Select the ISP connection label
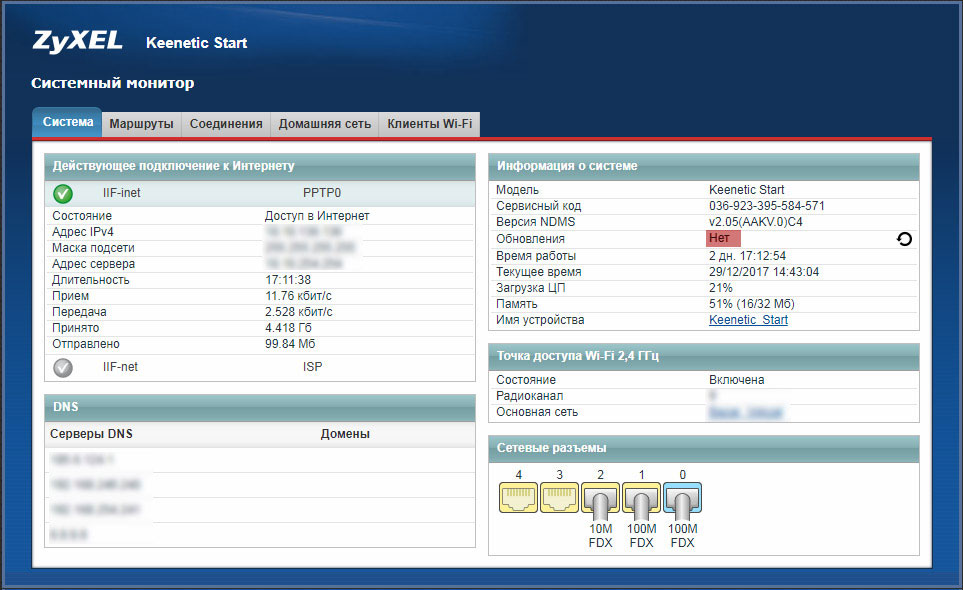963x590 pixels. [x=313, y=367]
